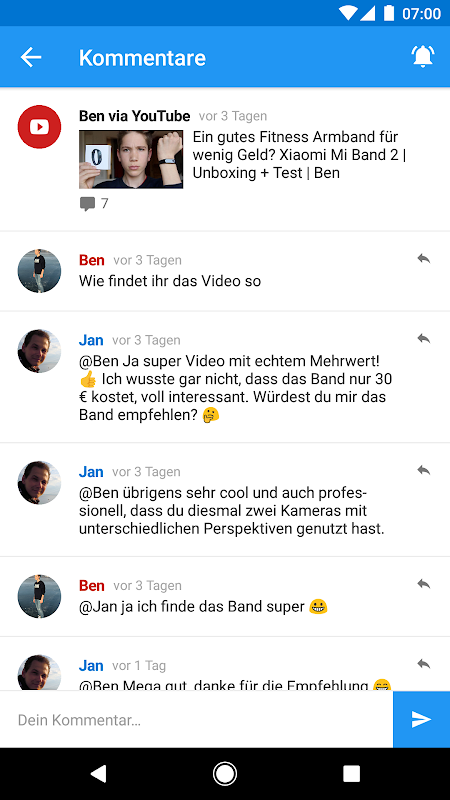Open the red YouTube channel icon
This screenshot has height=800, width=450.
coord(39,127)
